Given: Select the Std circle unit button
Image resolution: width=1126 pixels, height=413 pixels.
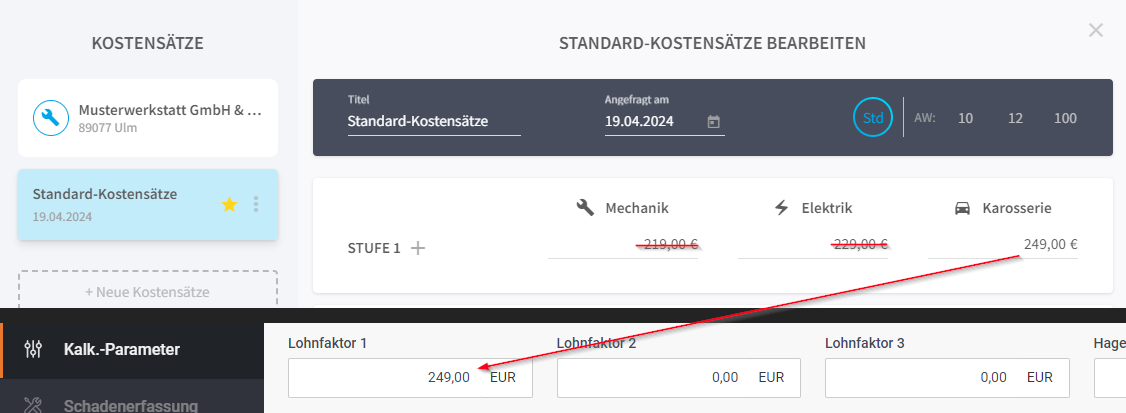Looking at the screenshot, I should (873, 118).
